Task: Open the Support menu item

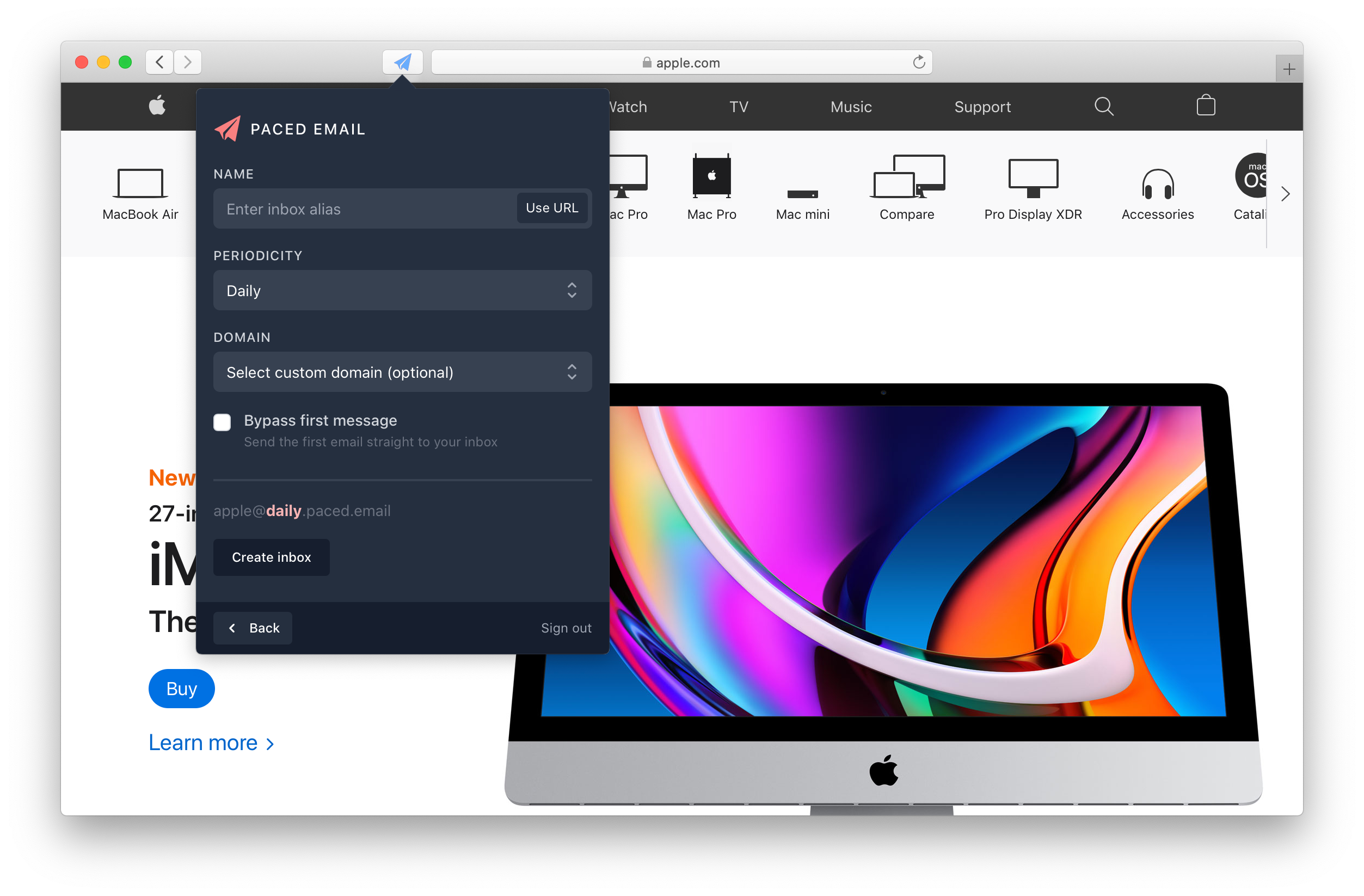Action: 982,107
